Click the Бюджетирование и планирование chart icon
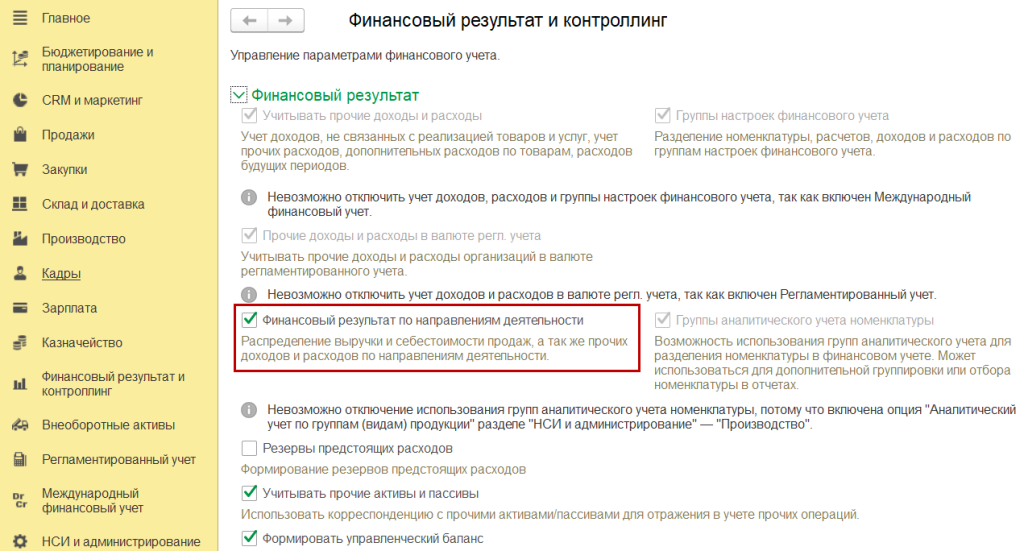 (18, 59)
